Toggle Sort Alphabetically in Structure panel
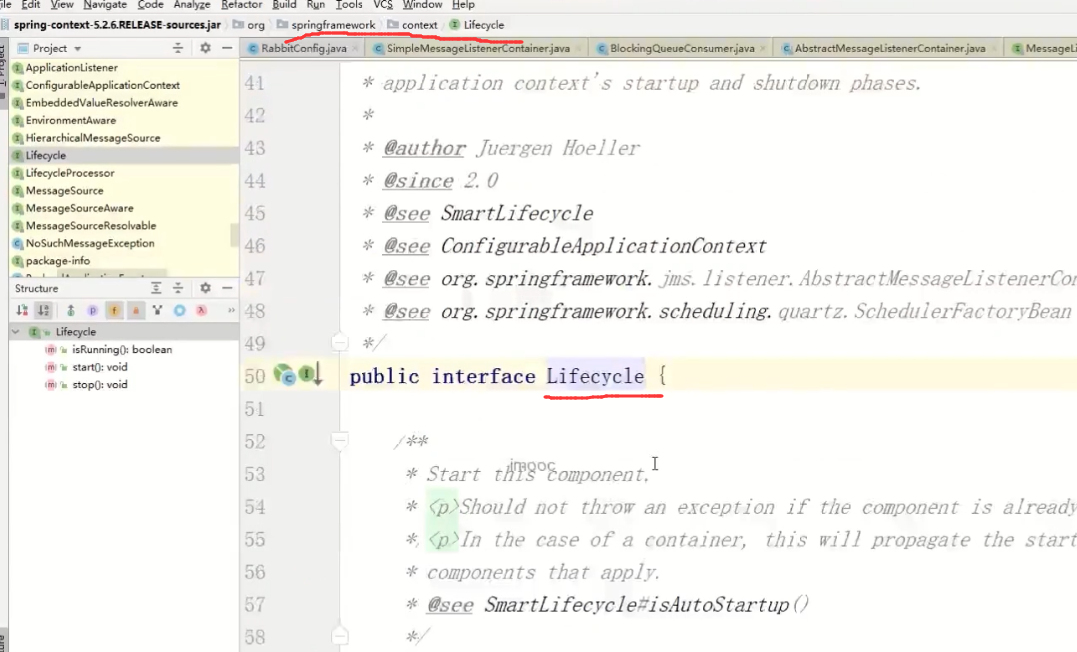 (x=43, y=311)
